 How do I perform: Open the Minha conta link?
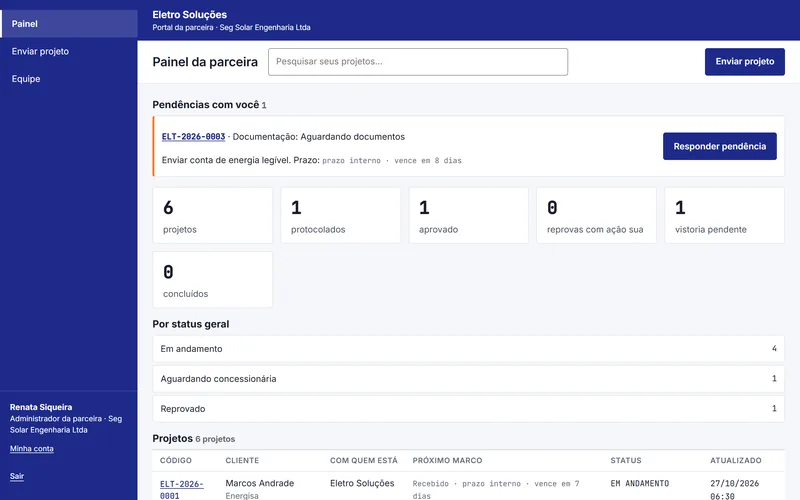32,448
